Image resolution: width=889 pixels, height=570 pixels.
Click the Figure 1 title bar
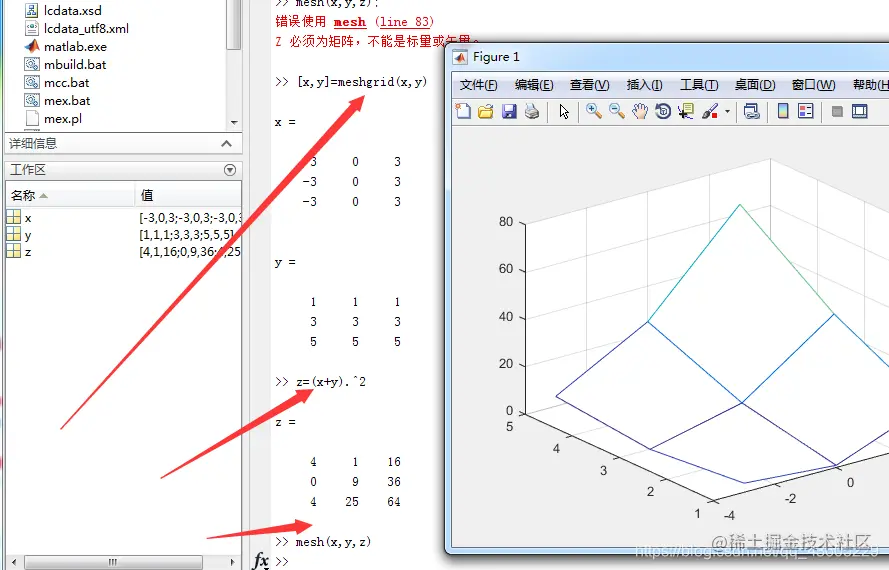pyautogui.click(x=668, y=57)
